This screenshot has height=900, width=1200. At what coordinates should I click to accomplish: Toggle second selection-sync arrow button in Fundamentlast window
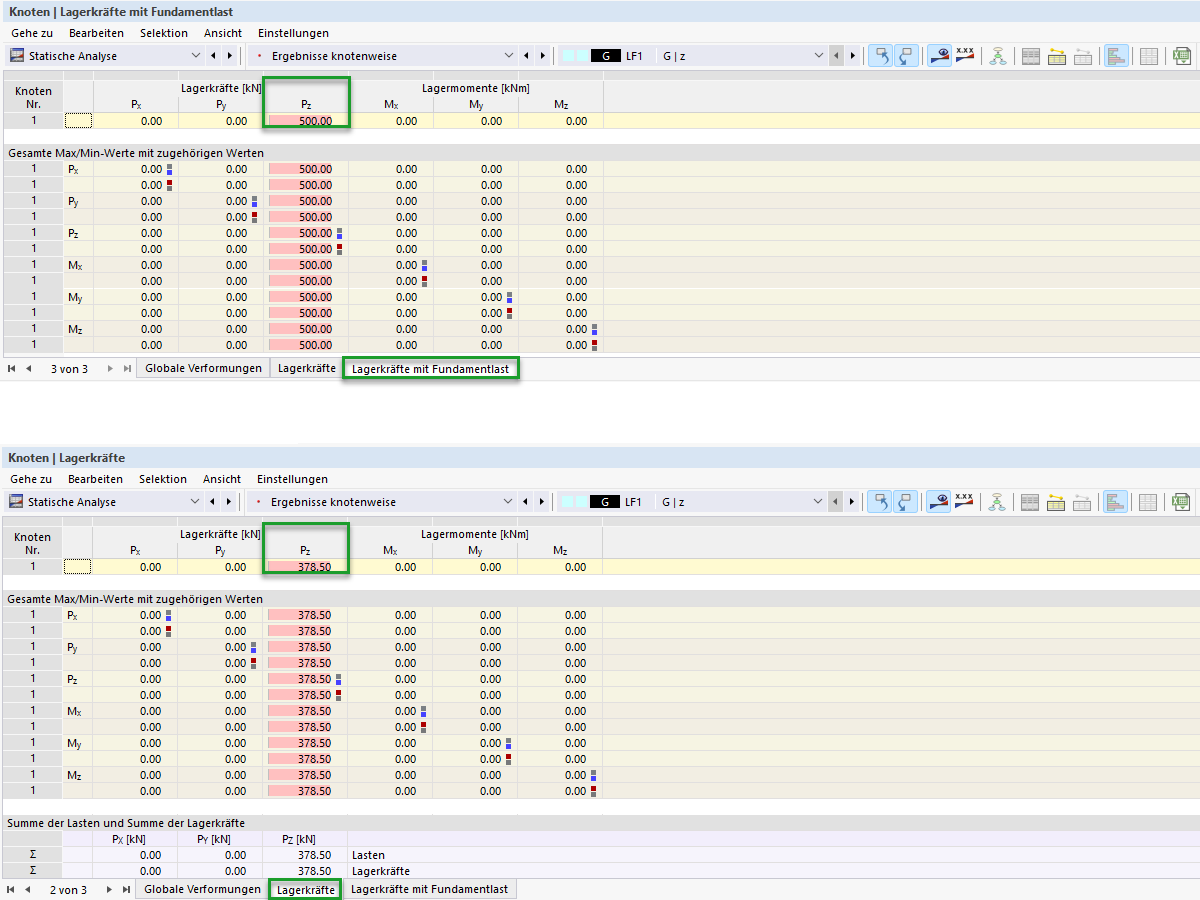[905, 56]
